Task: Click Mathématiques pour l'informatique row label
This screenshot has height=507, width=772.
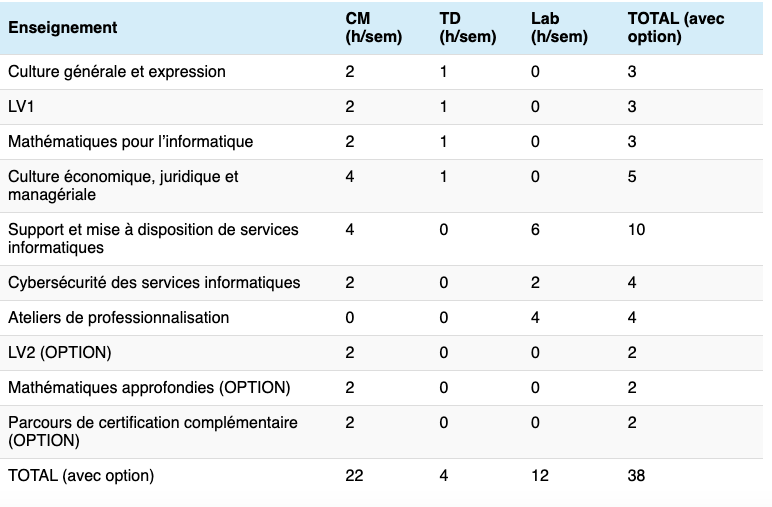Action: (130, 142)
